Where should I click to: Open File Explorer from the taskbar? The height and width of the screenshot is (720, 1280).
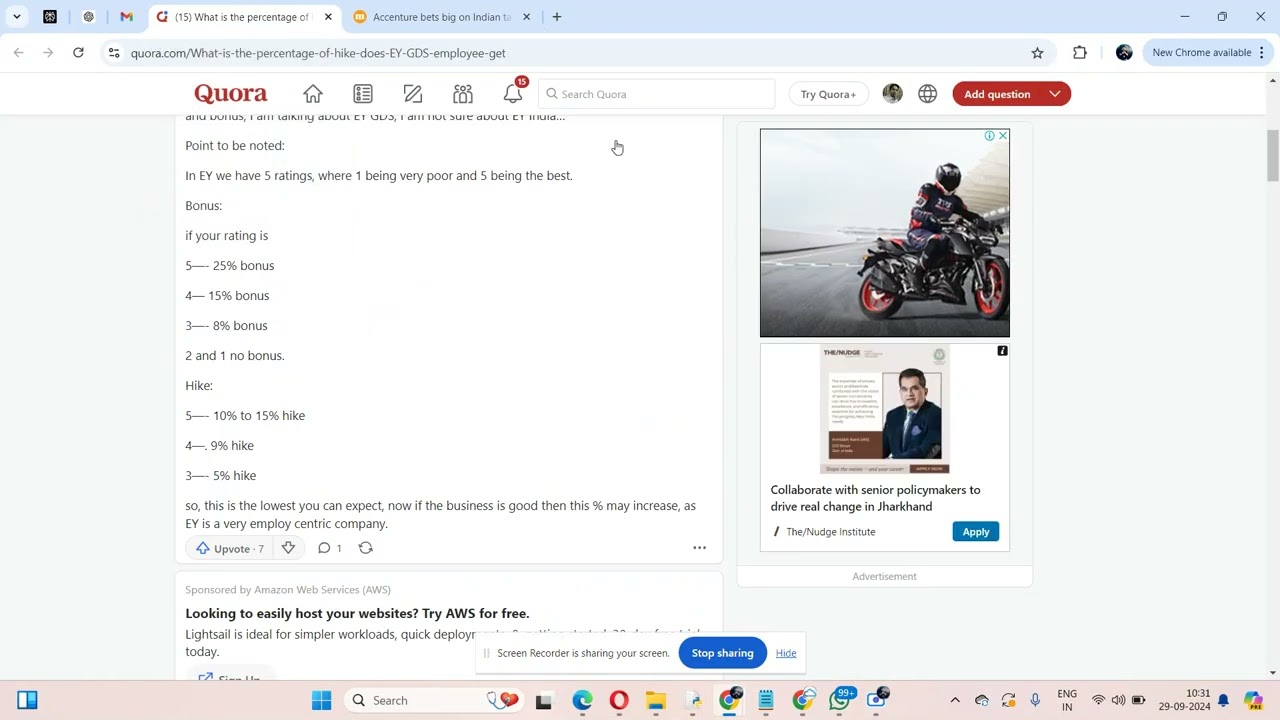click(x=656, y=700)
